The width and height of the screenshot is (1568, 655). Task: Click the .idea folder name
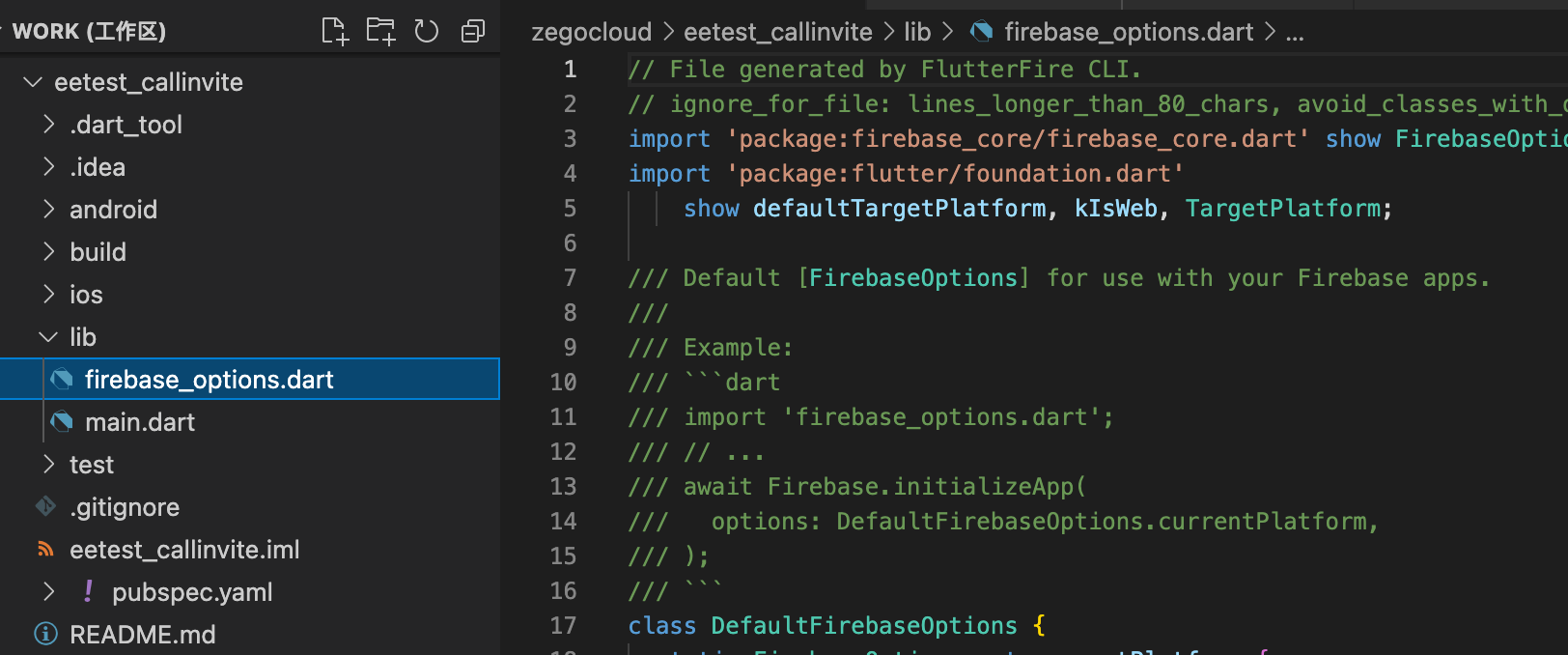click(98, 167)
